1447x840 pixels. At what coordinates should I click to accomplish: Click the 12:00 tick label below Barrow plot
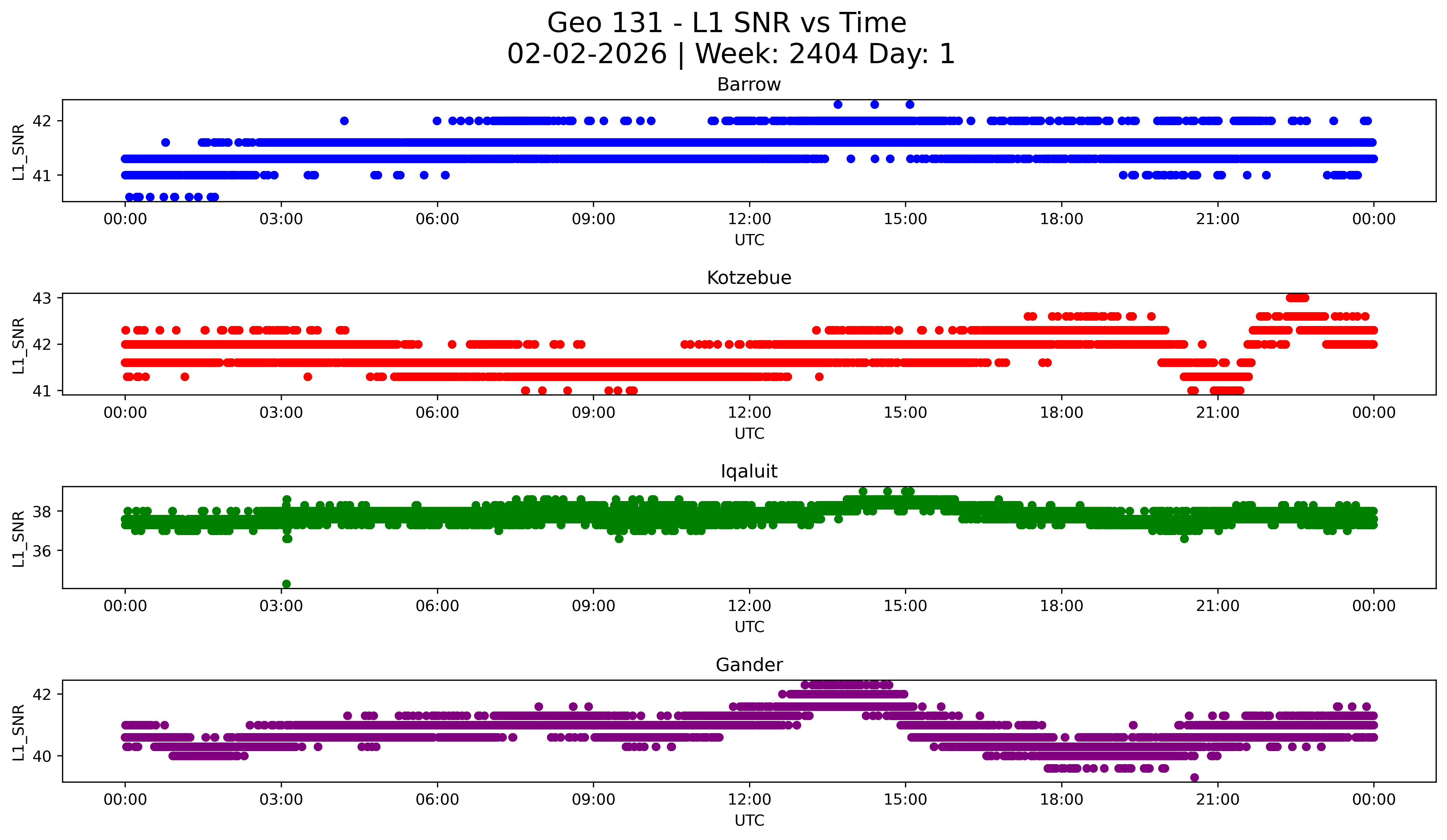coord(749,219)
